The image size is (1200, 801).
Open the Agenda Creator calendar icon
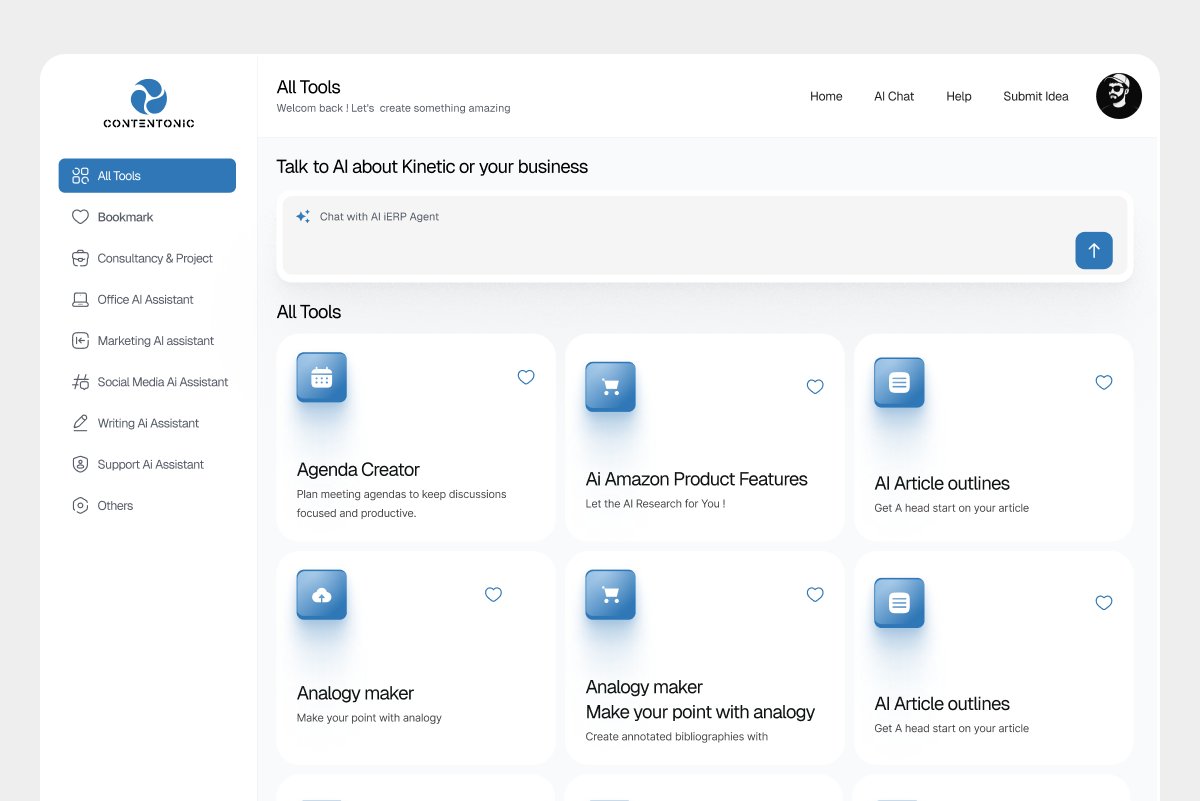pyautogui.click(x=321, y=377)
